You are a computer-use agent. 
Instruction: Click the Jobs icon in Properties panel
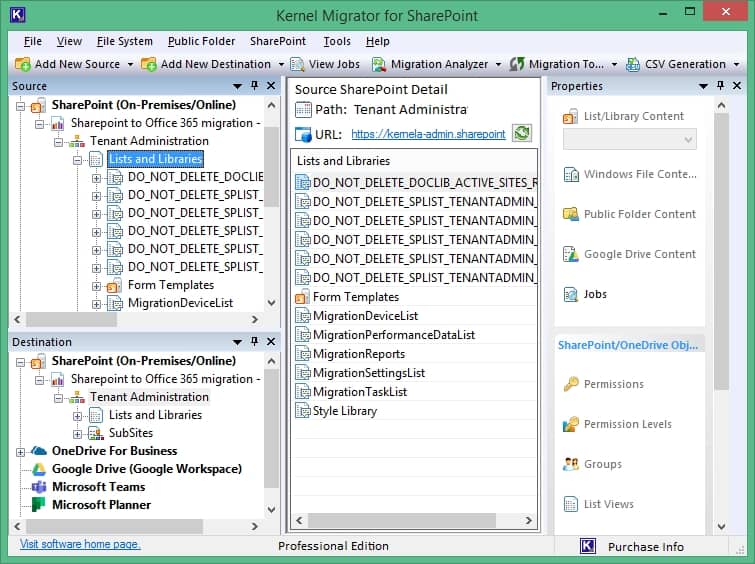tap(571, 294)
